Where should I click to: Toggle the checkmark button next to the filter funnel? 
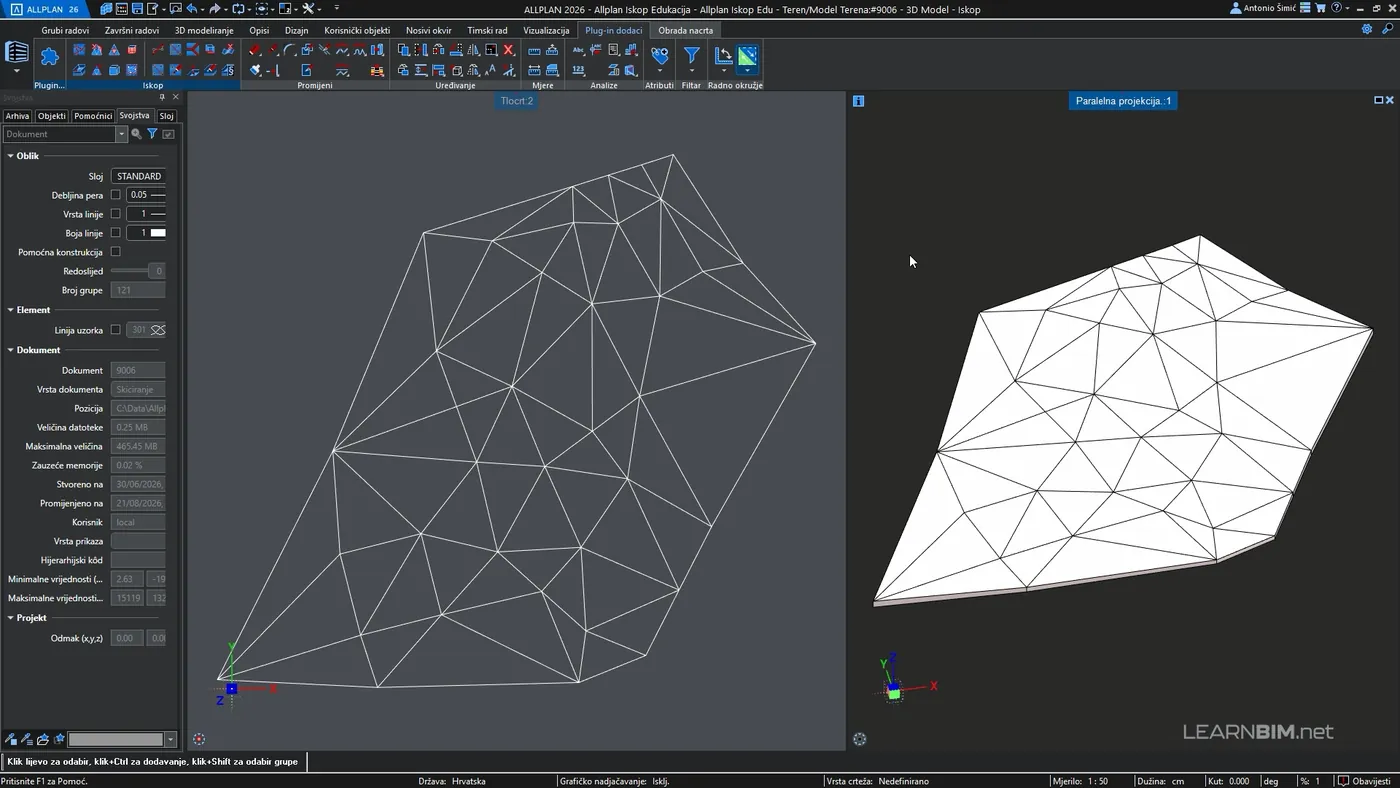tap(168, 134)
